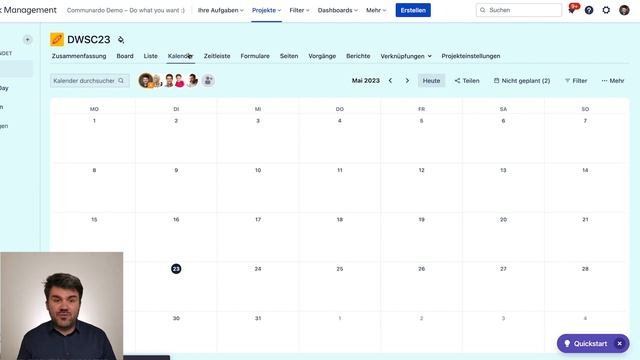The height and width of the screenshot is (360, 640).
Task: Click the DWSC23 project title
Action: 89,40
